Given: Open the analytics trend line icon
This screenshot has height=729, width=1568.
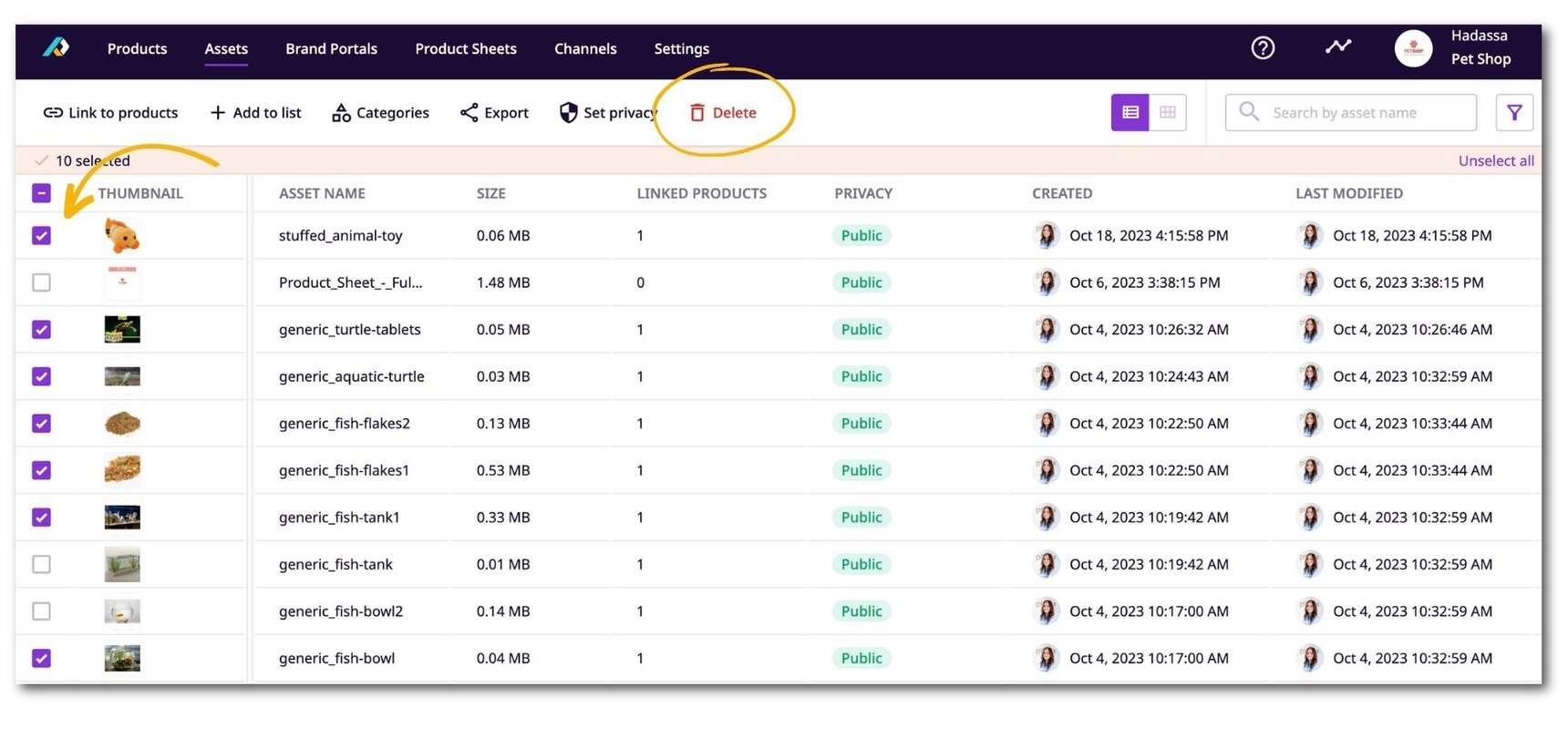Looking at the screenshot, I should coord(1337,46).
